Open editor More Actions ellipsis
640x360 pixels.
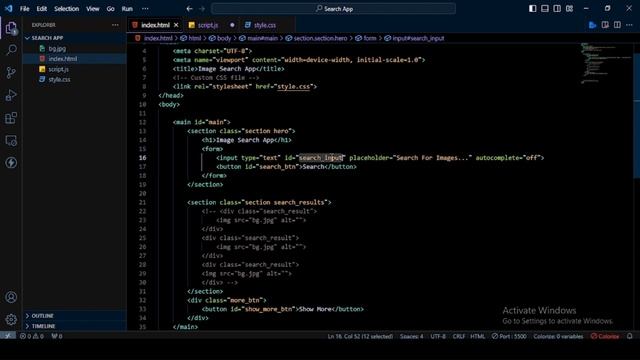[x=629, y=25]
